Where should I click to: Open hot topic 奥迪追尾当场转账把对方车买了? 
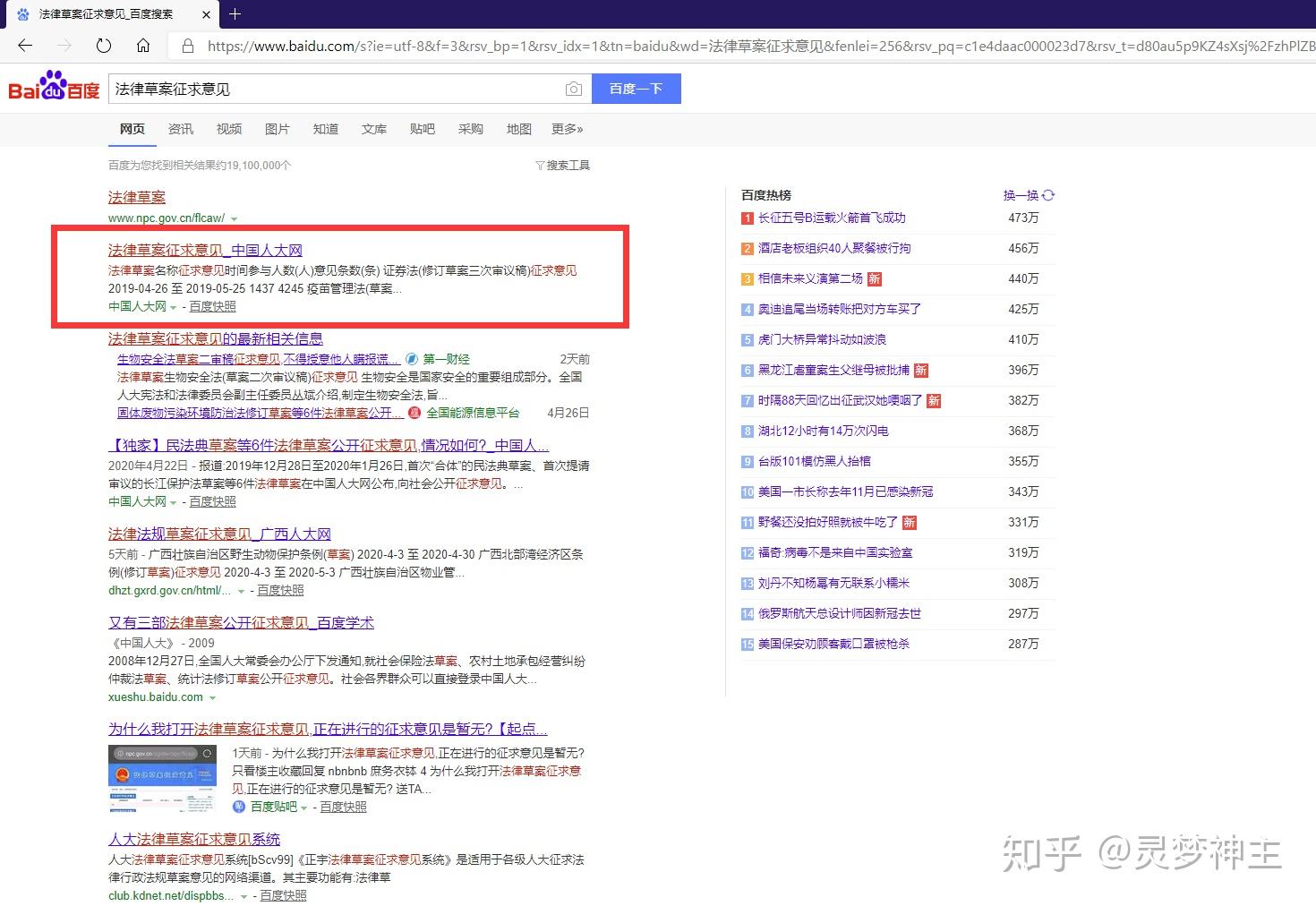tap(840, 309)
